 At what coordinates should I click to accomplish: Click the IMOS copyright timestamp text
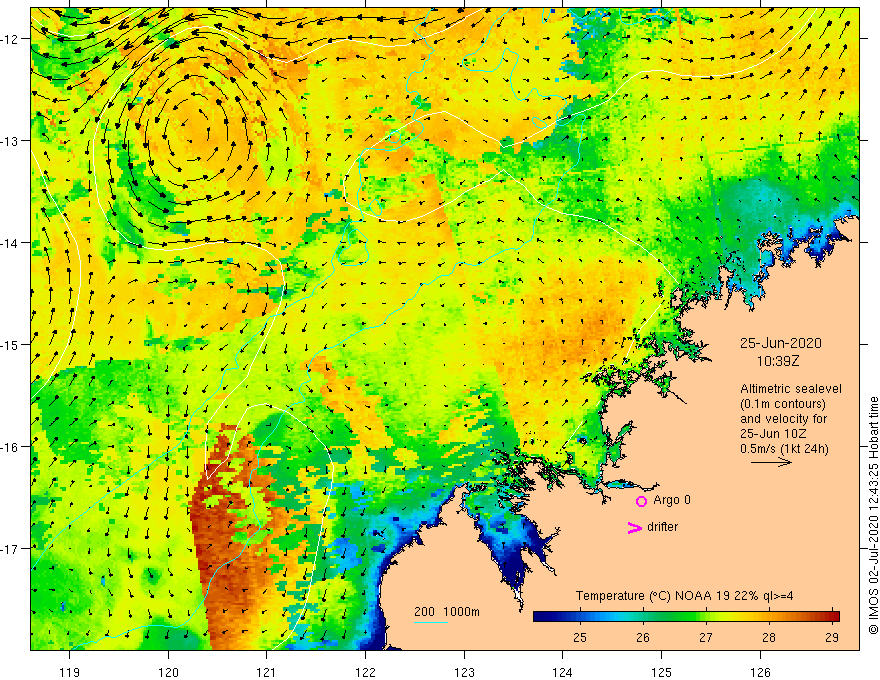[873, 516]
